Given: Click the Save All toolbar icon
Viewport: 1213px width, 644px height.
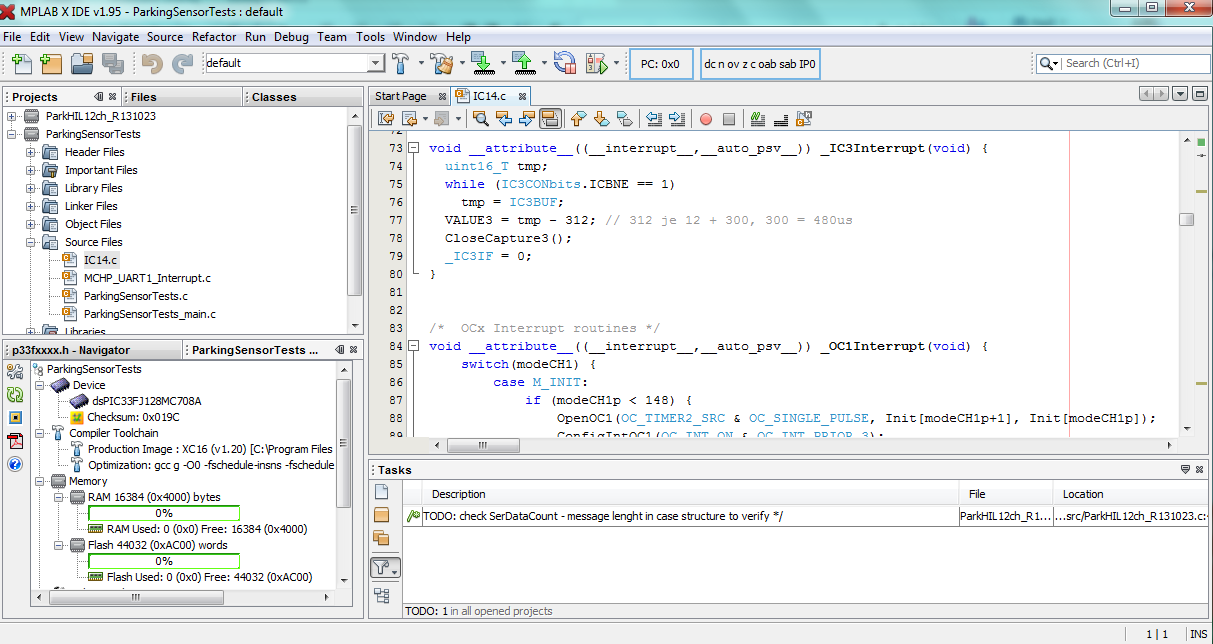Looking at the screenshot, I should pyautogui.click(x=112, y=63).
